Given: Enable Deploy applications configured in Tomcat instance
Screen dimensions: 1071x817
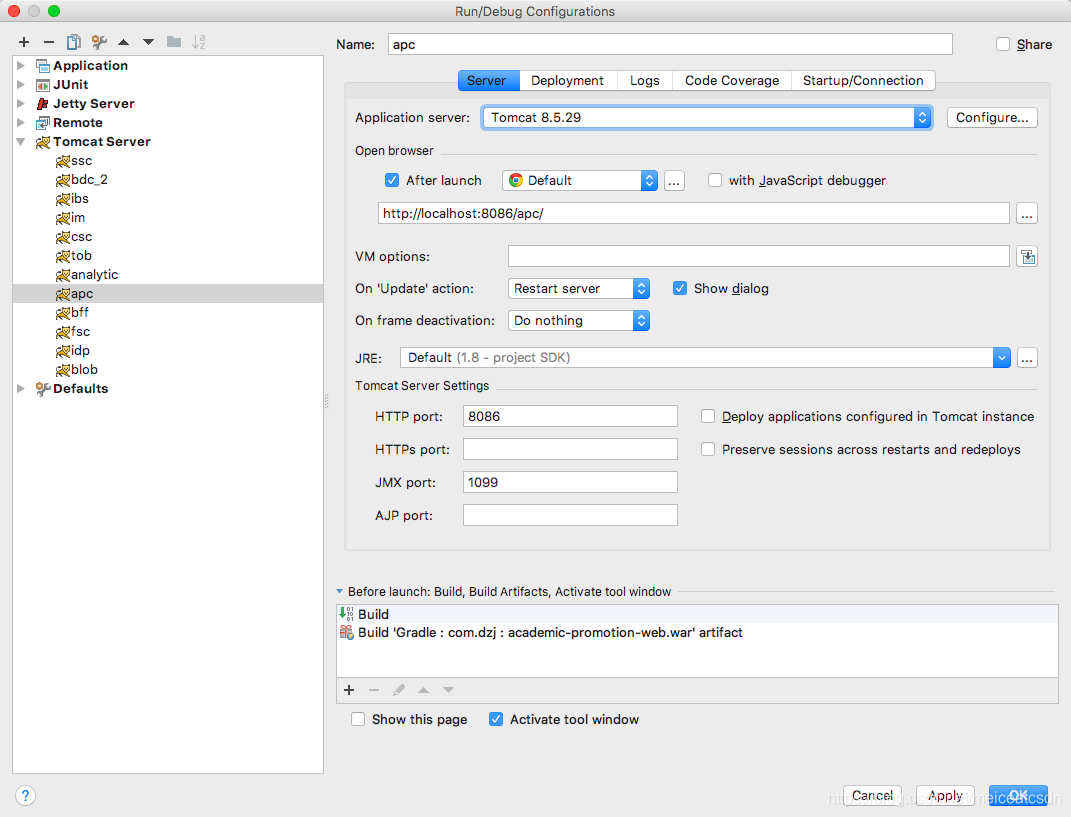Looking at the screenshot, I should [x=708, y=417].
